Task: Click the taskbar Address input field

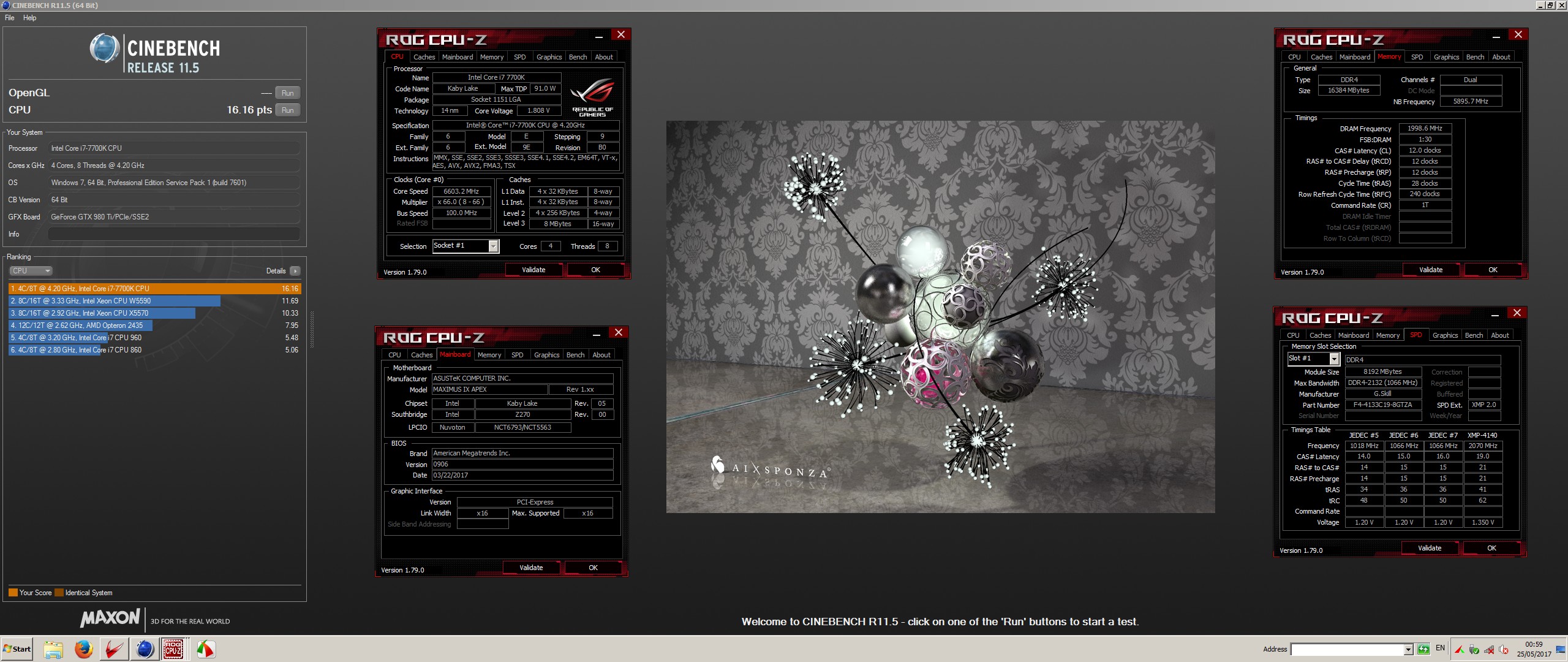Action: click(1347, 649)
